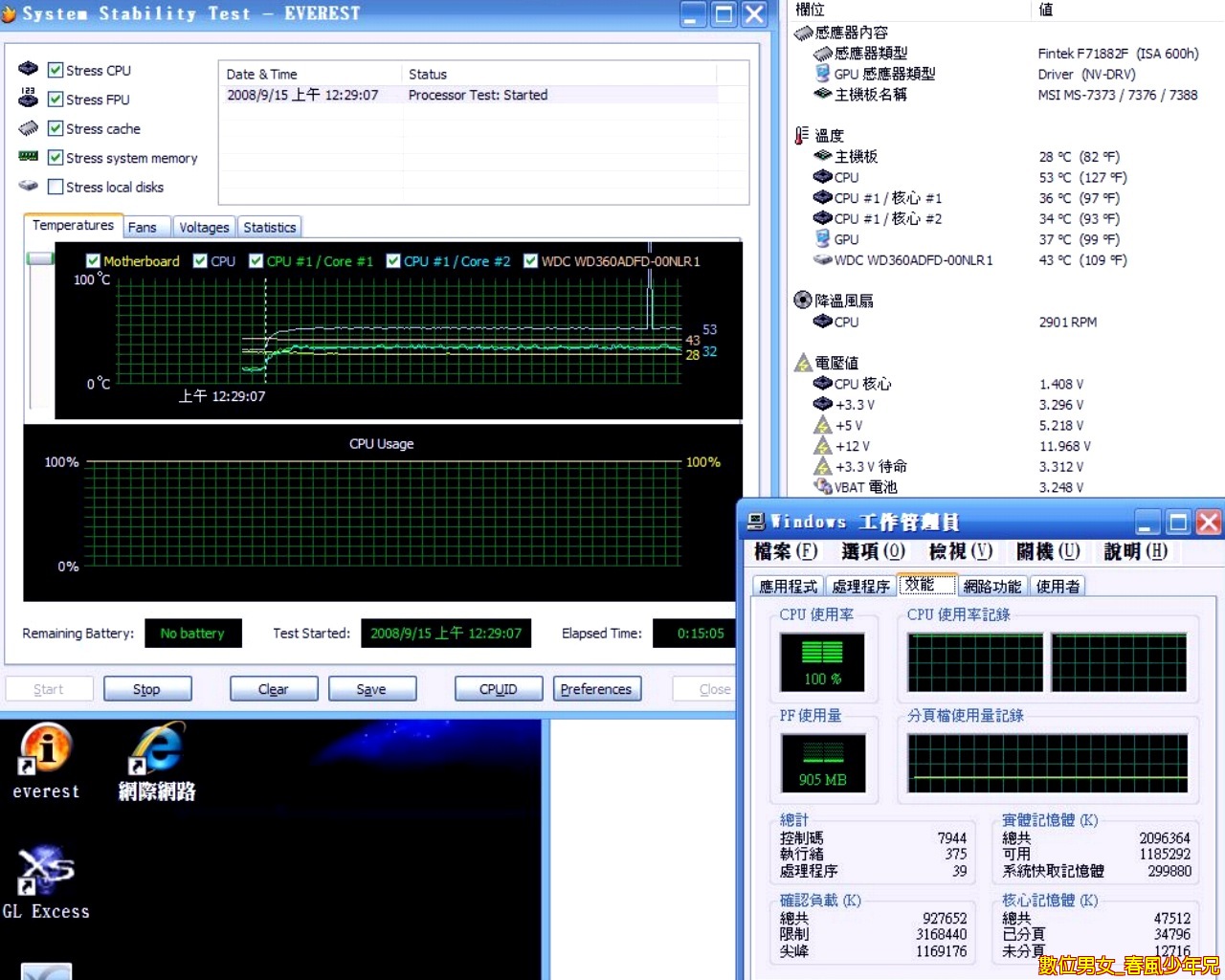Click the GPU 感應器類型 row icon
The image size is (1225, 980).
point(823,74)
